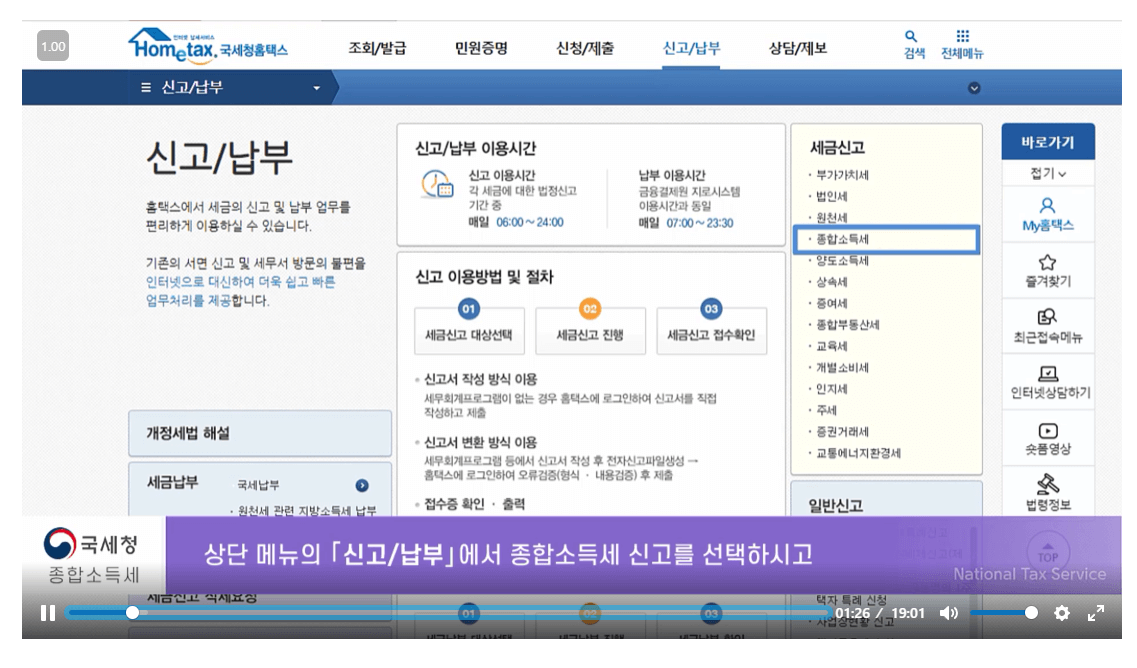Click the 국세납부 round arrow icon
Viewport: 1137px width, 668px height.
tap(362, 485)
